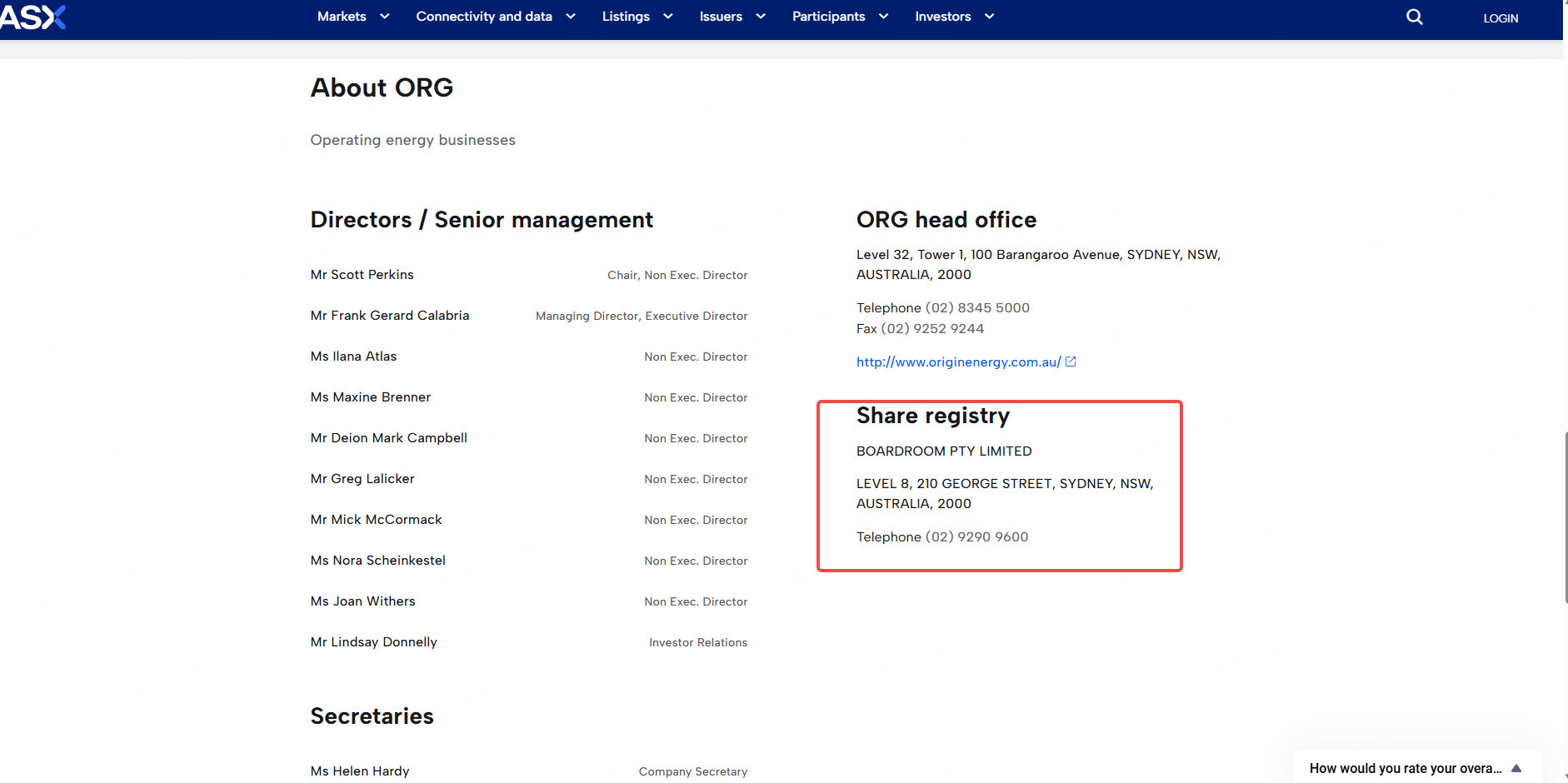This screenshot has height=783, width=1568.
Task: Expand the feedback survey arrow icon
Action: coord(1516,768)
